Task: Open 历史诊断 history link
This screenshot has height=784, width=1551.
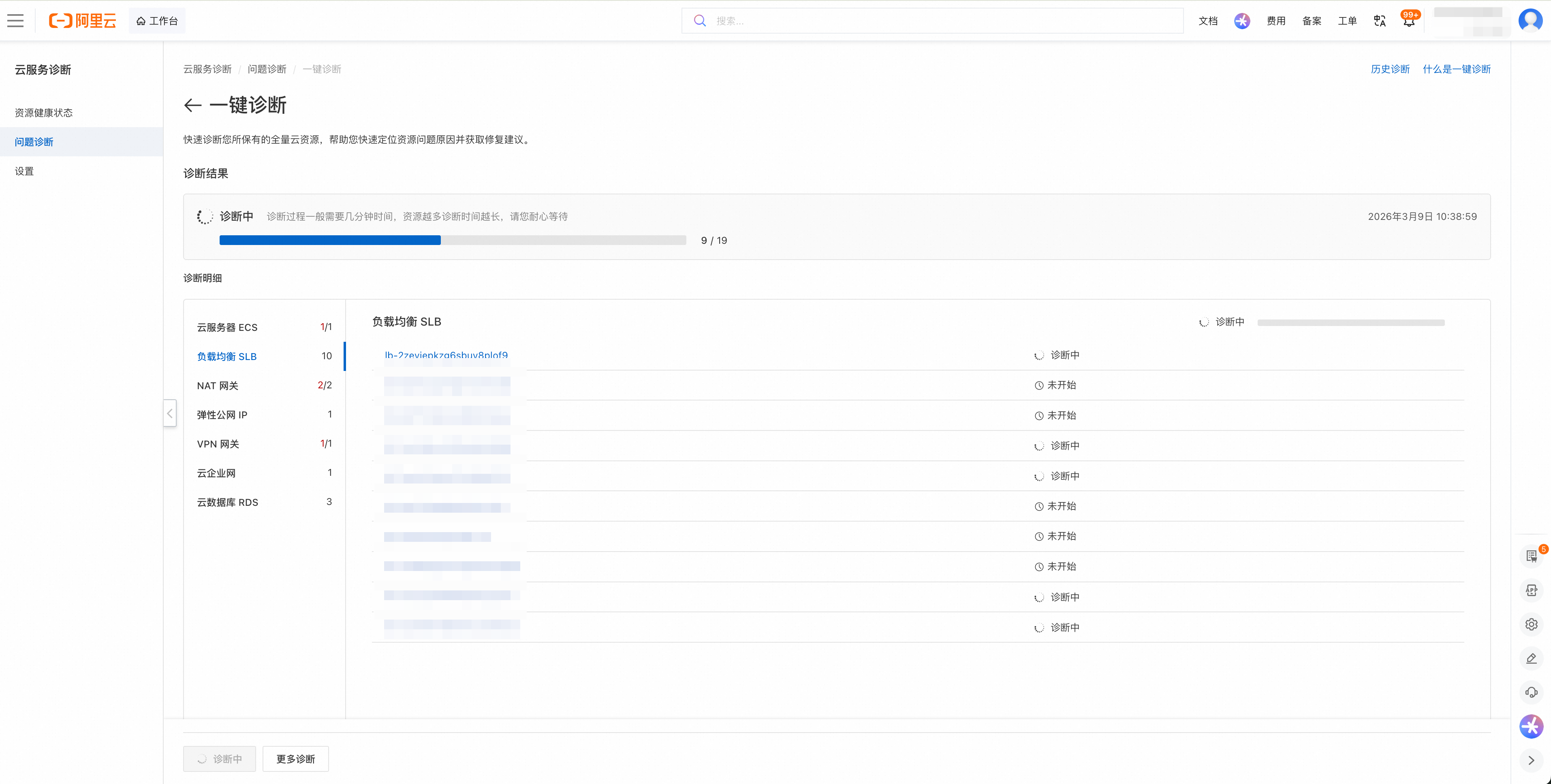Action: pos(1390,69)
